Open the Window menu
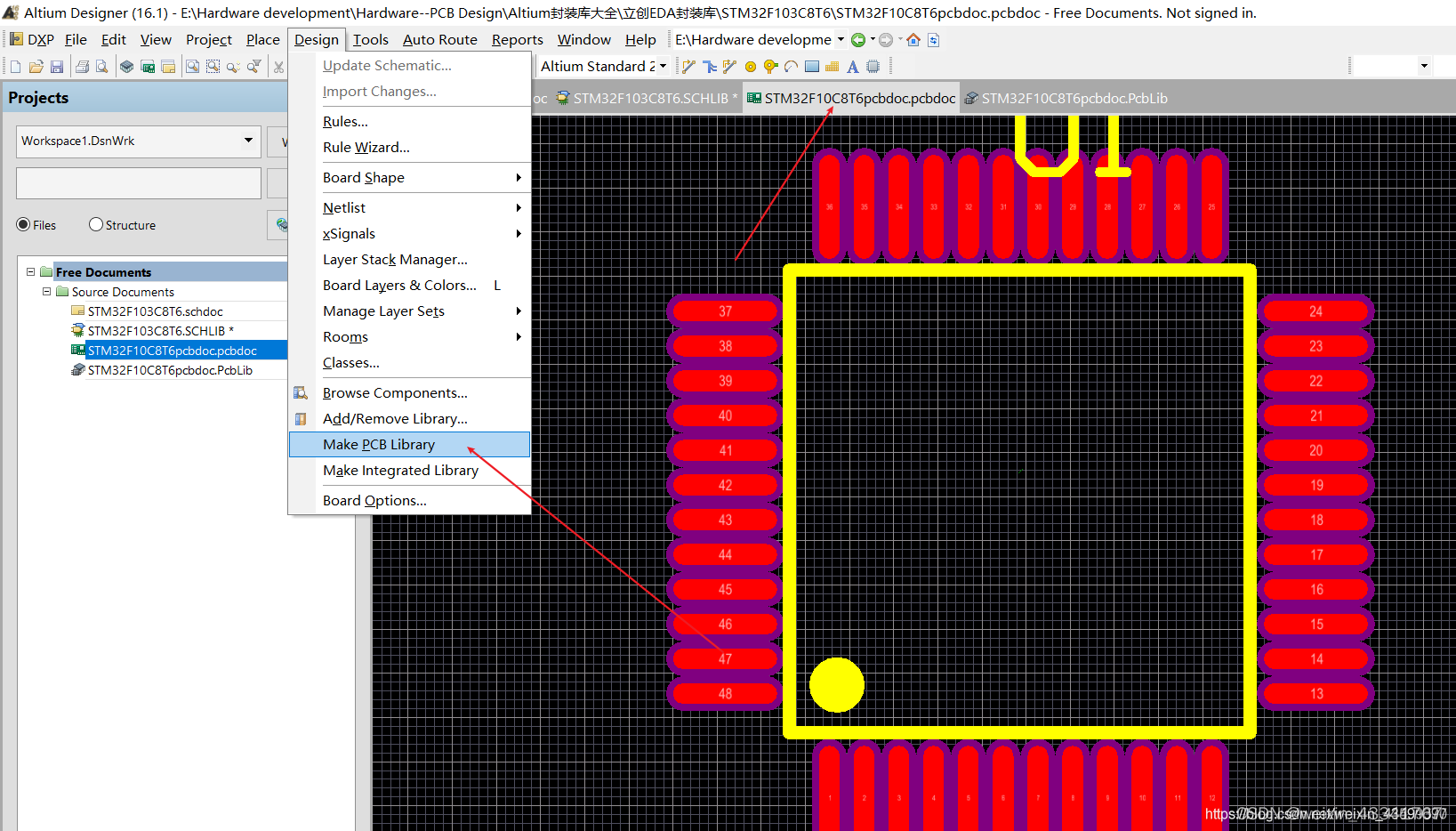Viewport: 1456px width, 831px height. coord(584,40)
